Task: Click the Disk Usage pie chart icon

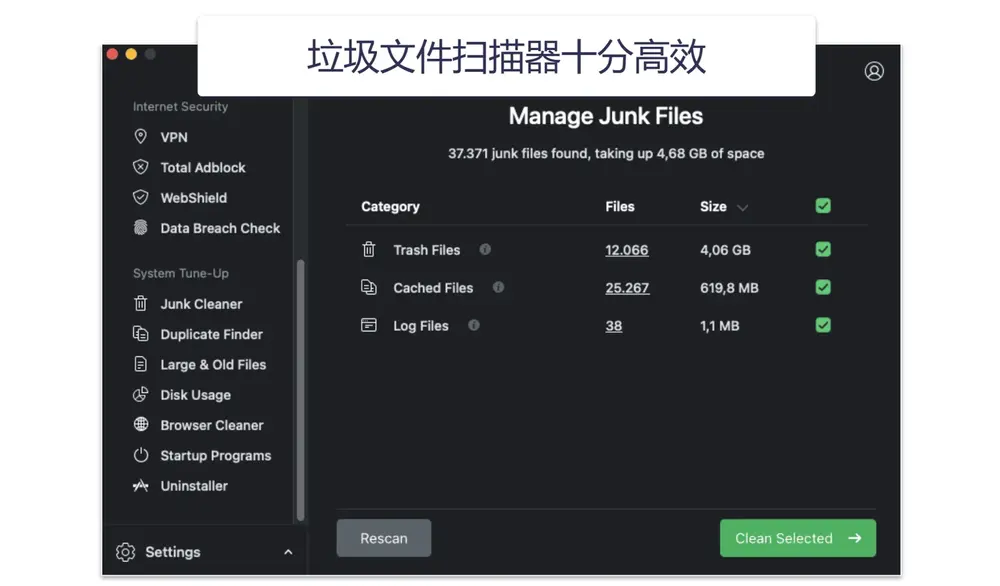Action: tap(140, 394)
